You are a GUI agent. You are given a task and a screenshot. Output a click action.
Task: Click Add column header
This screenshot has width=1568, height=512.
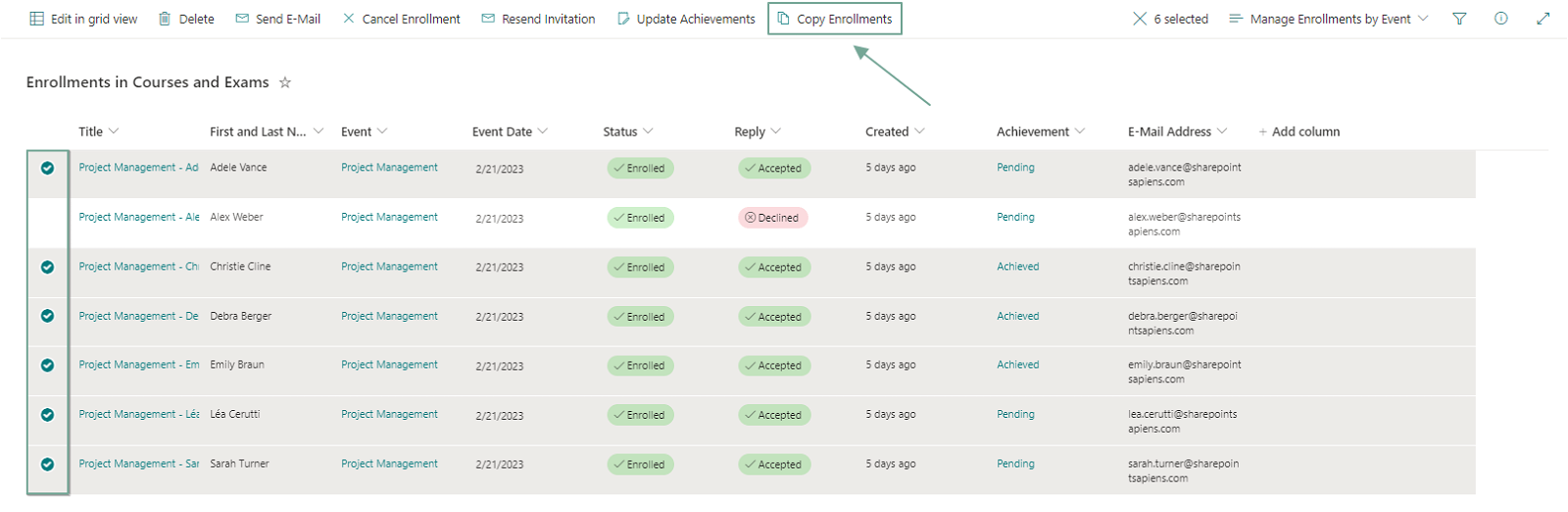[x=1298, y=131]
